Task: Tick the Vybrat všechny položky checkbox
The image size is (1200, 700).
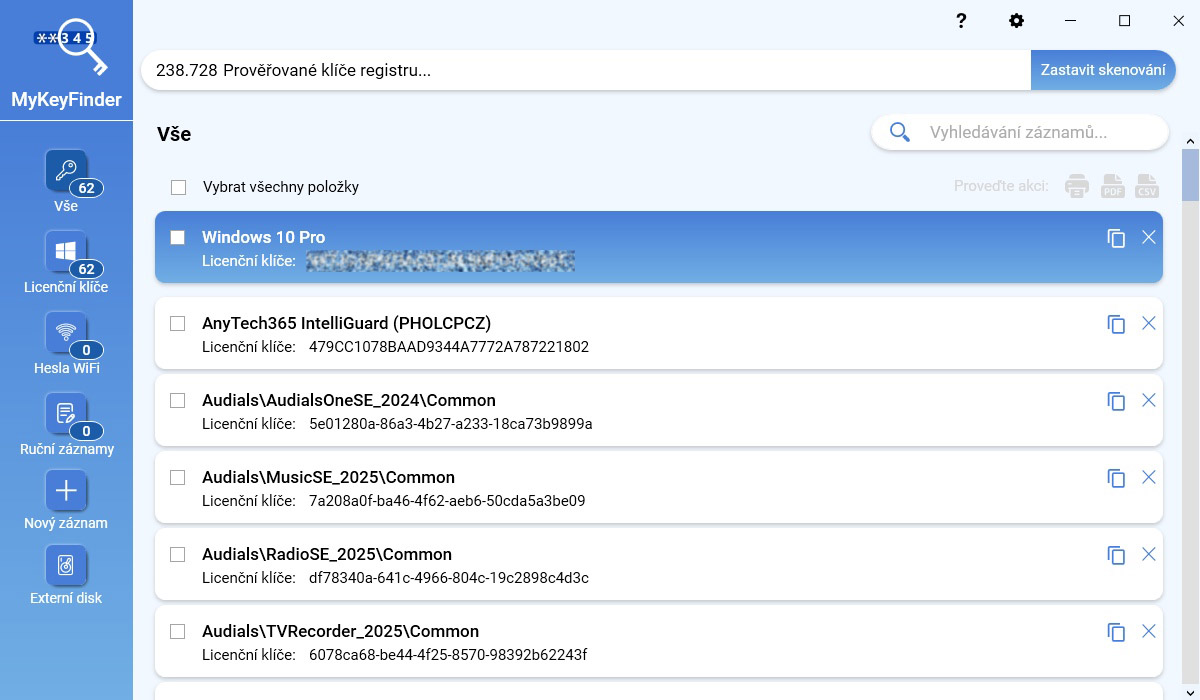Action: click(x=178, y=187)
